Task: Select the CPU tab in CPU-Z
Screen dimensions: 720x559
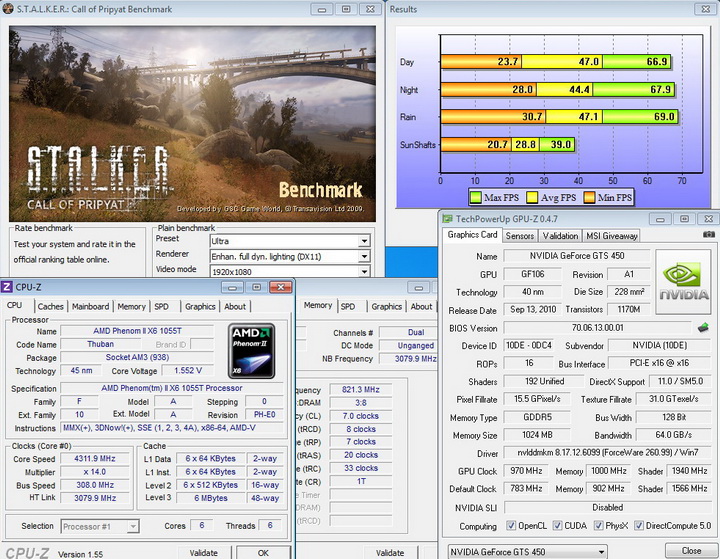Action: 15,305
